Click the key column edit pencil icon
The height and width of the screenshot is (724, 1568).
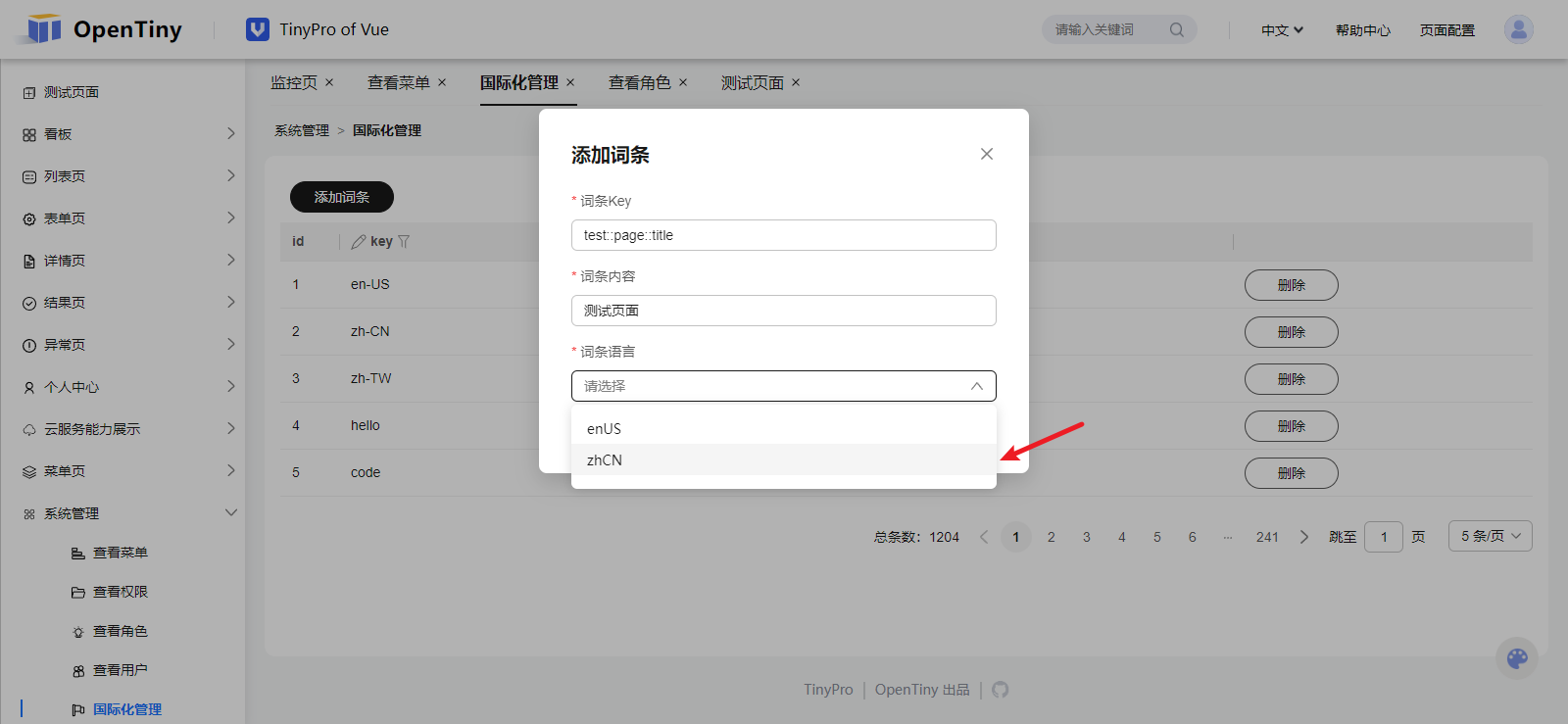[359, 241]
